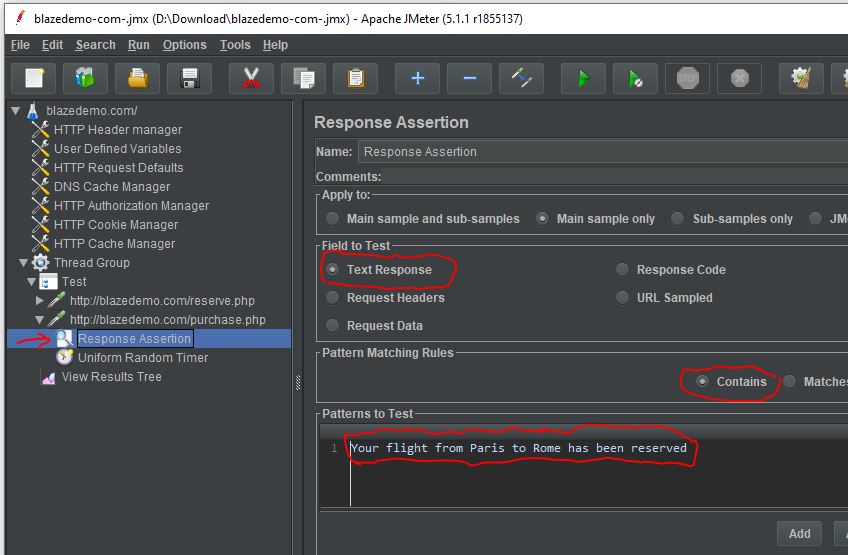
Task: Click the Open file folder icon
Action: 137,78
